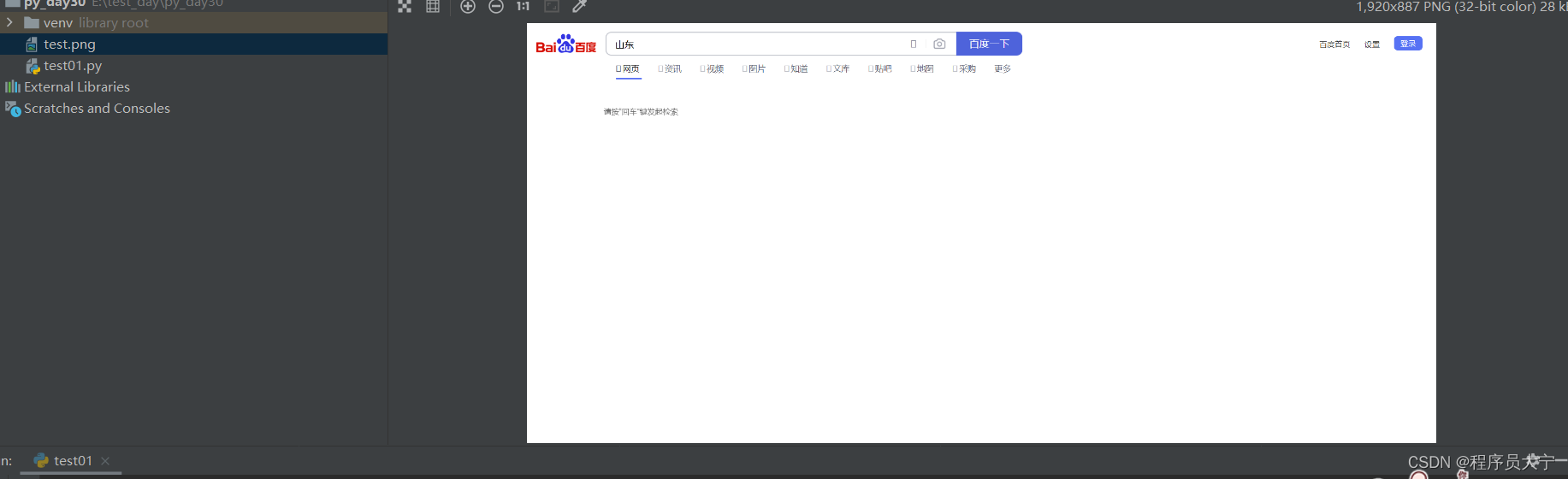Click the test01.py Python file icon

33,66
